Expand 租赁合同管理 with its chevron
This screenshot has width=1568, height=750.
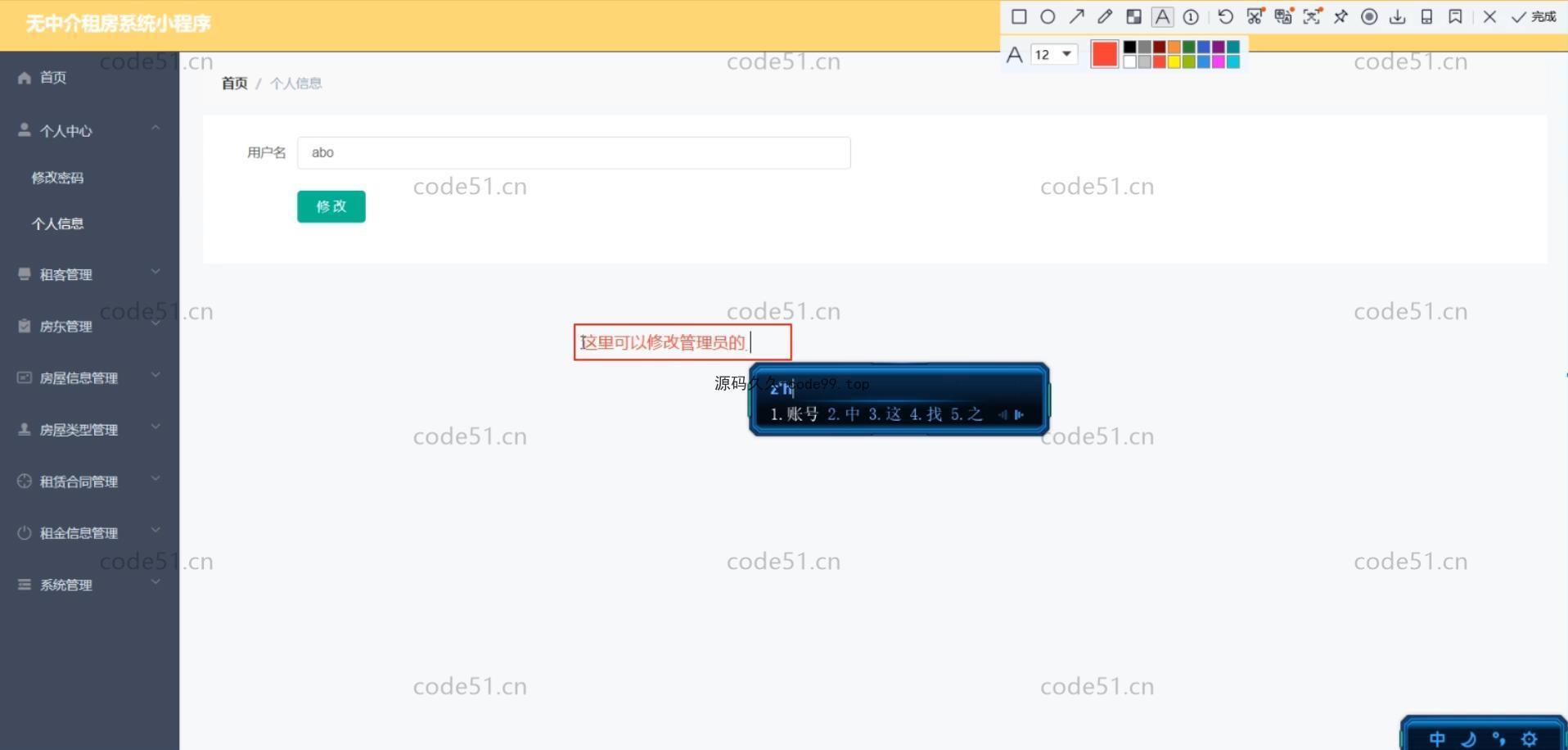pyautogui.click(x=155, y=478)
